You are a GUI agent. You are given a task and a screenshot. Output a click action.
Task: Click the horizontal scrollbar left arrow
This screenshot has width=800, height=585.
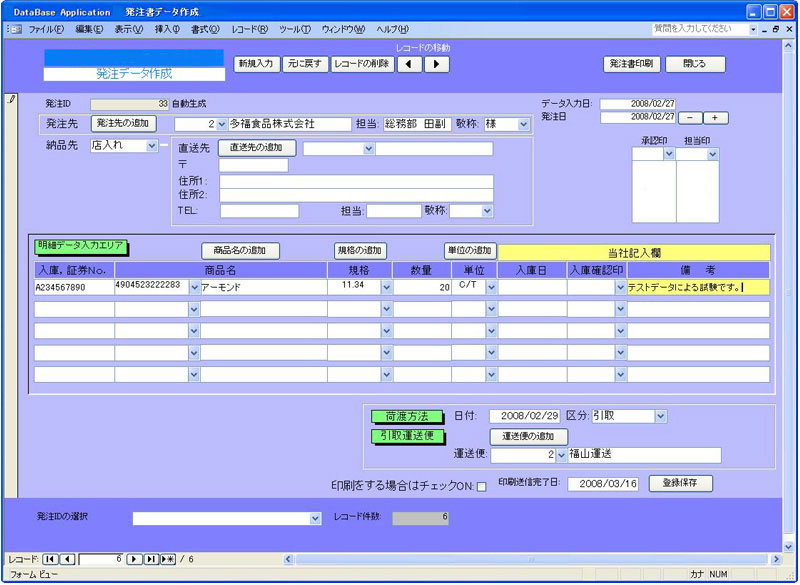pos(288,559)
